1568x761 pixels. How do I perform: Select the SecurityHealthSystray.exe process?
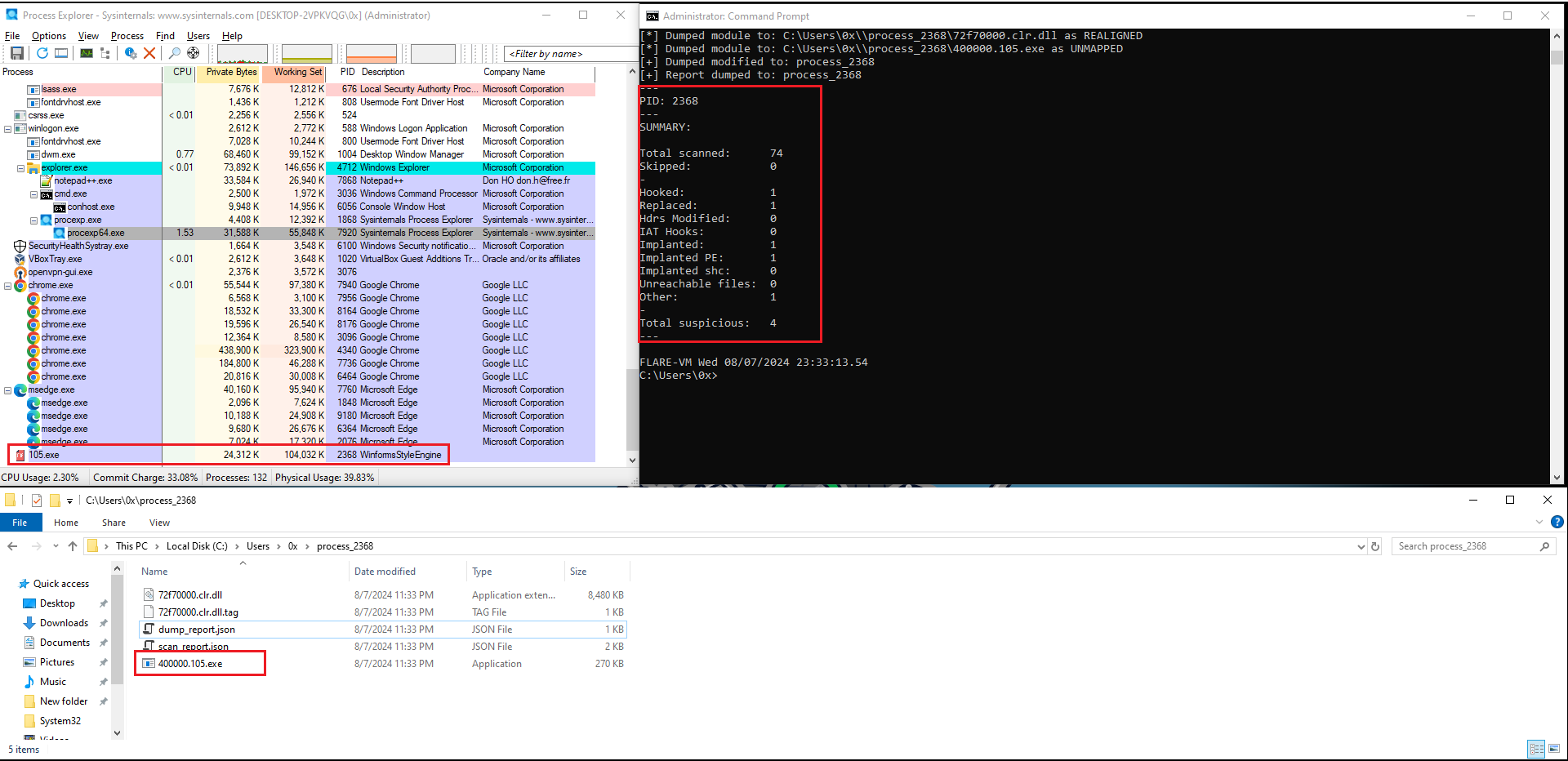[78, 246]
